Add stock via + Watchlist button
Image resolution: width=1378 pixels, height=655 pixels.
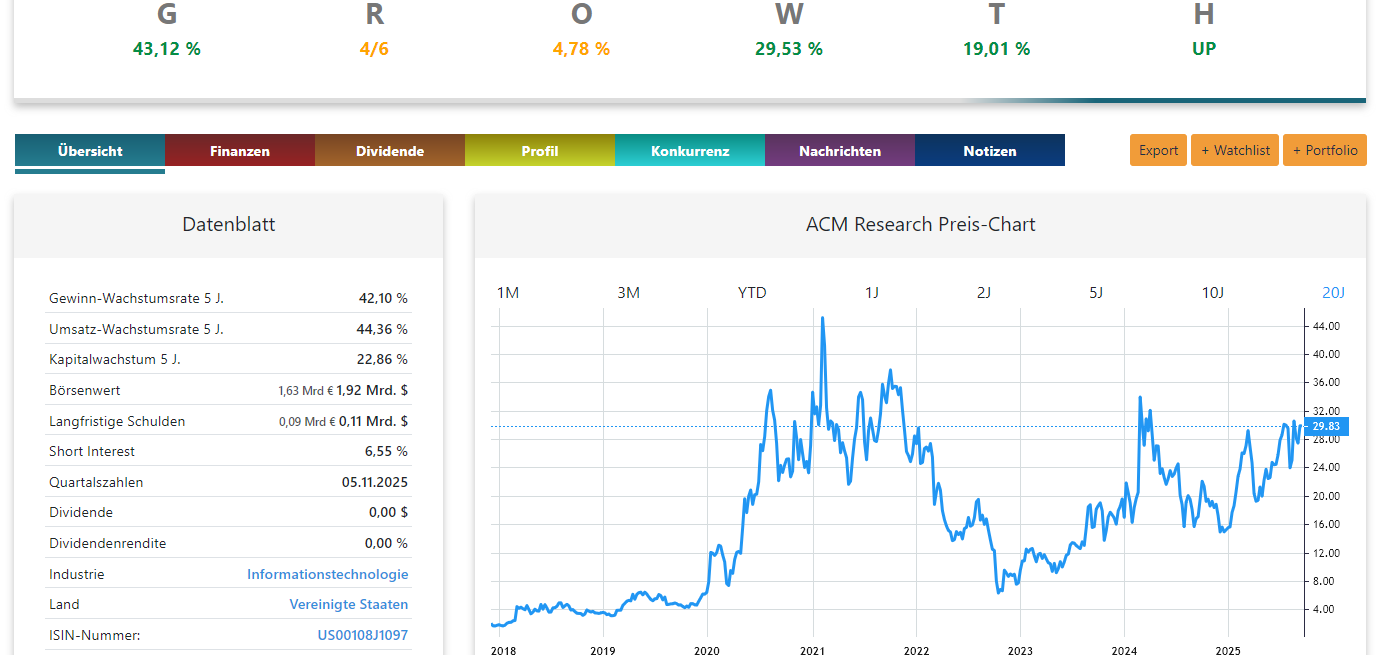click(1235, 150)
